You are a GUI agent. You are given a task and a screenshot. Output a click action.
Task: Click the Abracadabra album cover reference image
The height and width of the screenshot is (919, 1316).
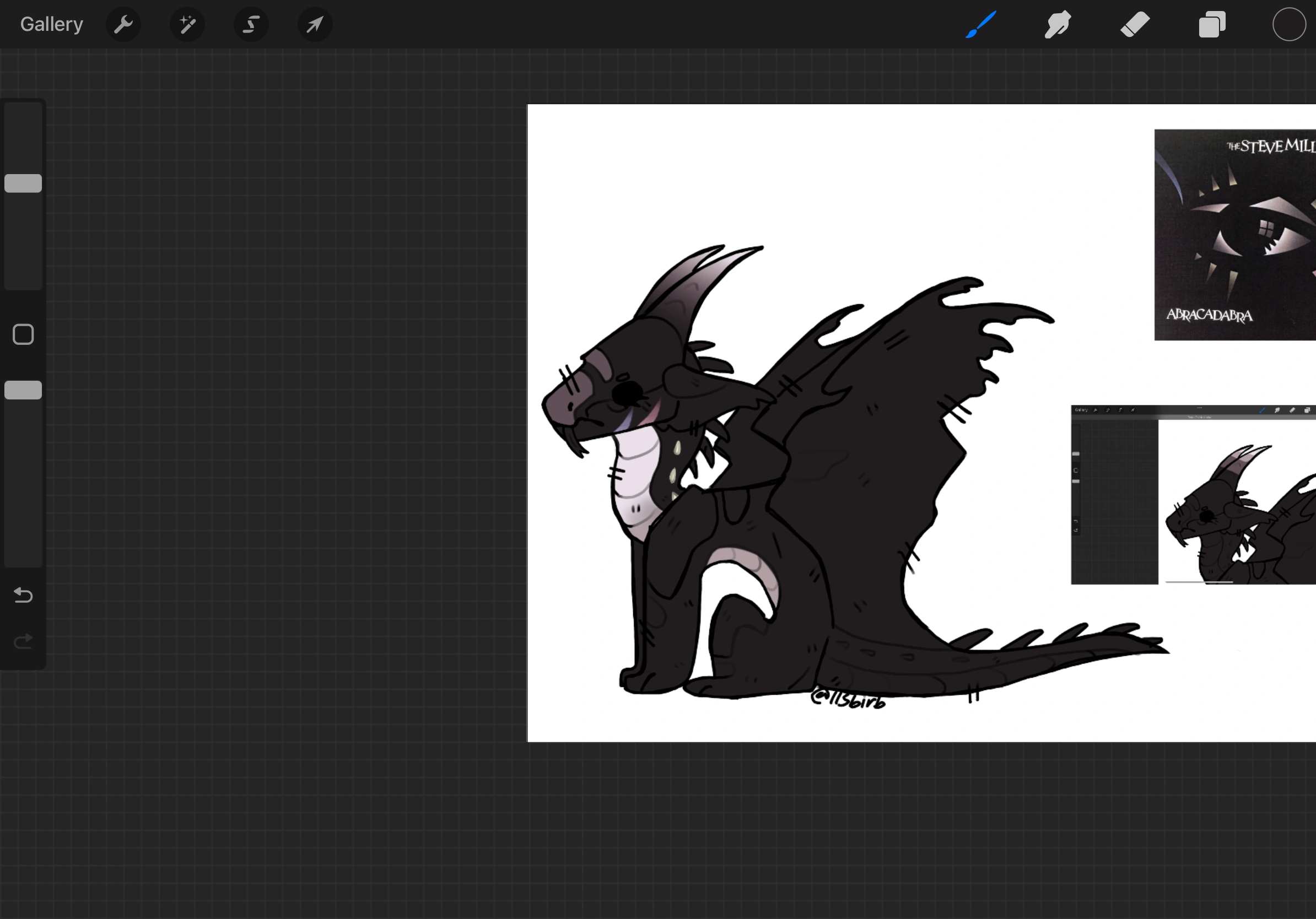(x=1234, y=235)
